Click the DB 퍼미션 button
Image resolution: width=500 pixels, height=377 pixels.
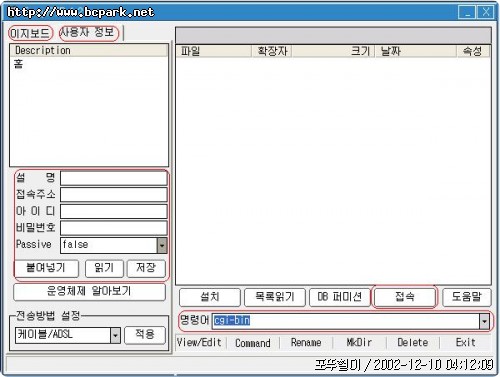(x=340, y=297)
